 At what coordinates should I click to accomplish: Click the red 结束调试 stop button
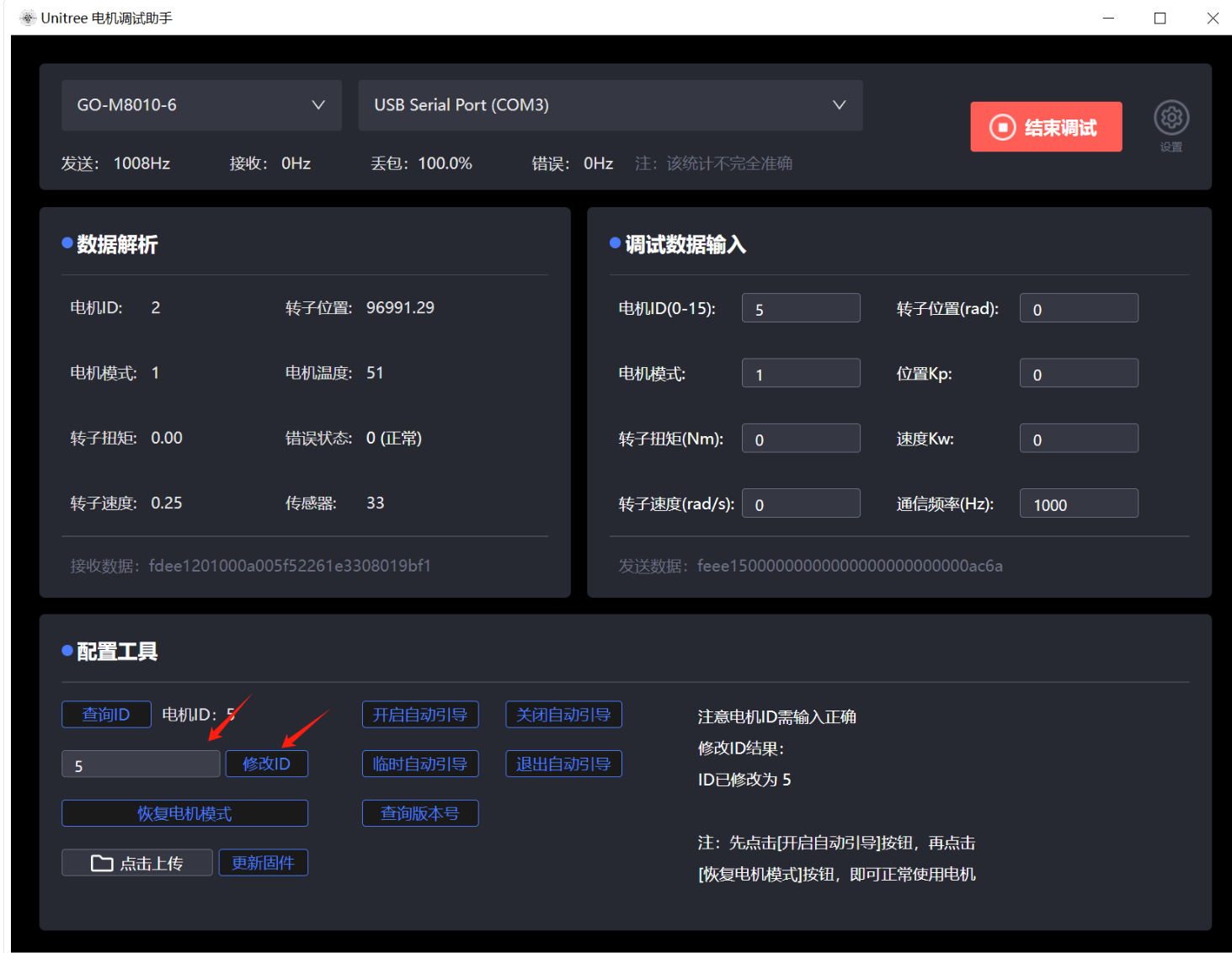[x=1045, y=127]
